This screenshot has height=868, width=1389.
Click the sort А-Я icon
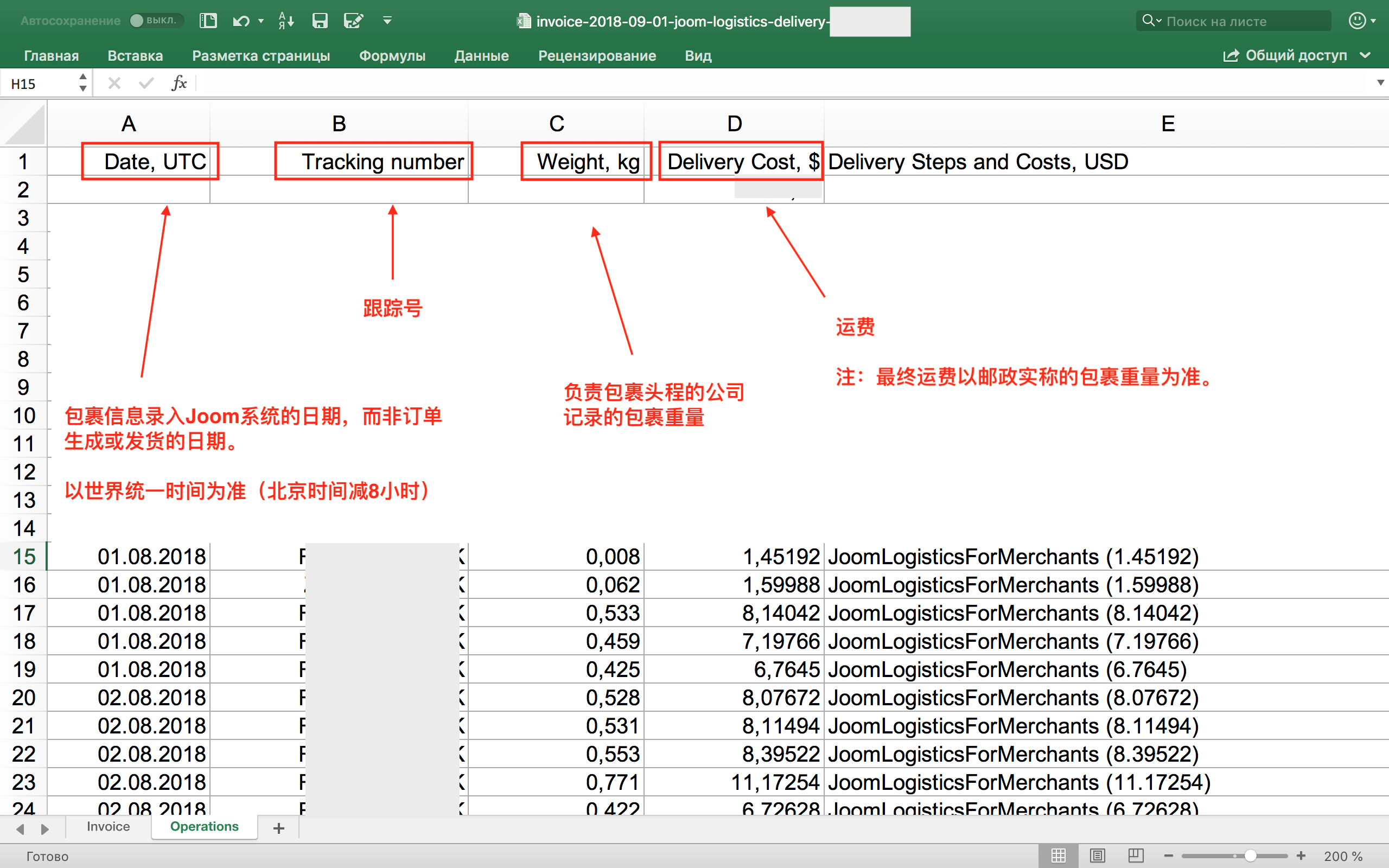point(286,21)
